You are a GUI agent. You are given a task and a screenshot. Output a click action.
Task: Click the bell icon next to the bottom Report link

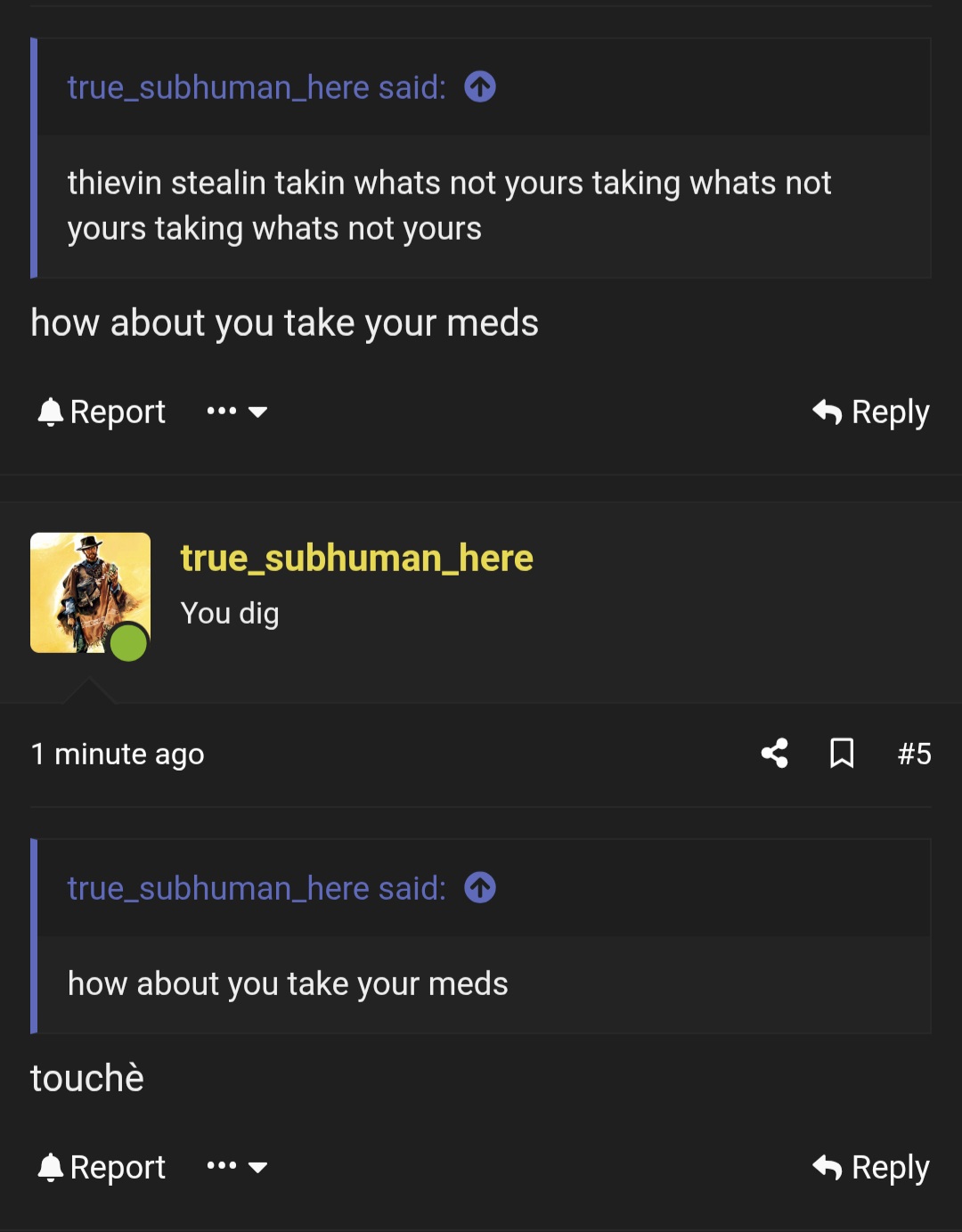point(49,1167)
